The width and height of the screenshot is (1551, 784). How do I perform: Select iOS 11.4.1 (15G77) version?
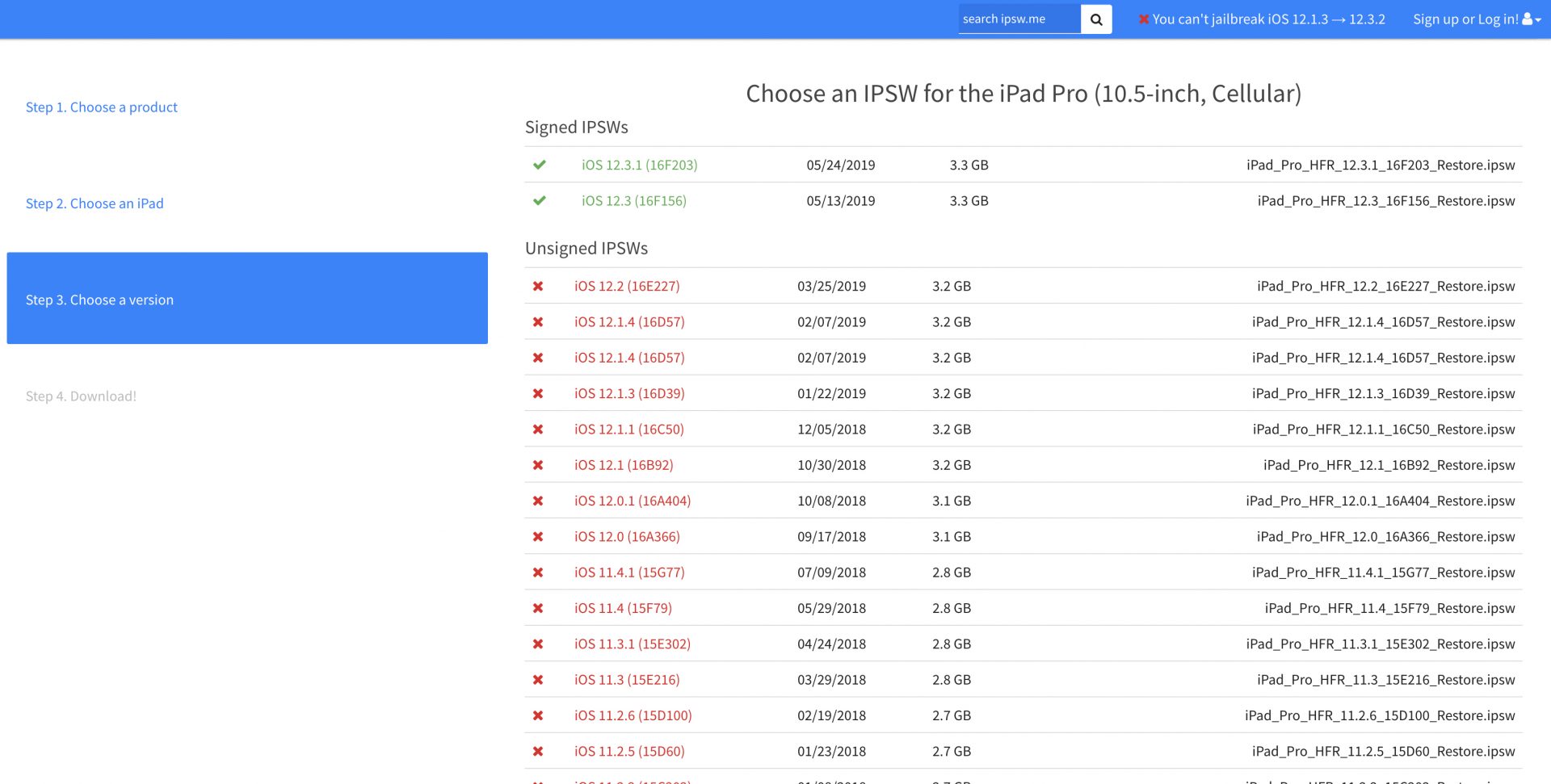629,572
